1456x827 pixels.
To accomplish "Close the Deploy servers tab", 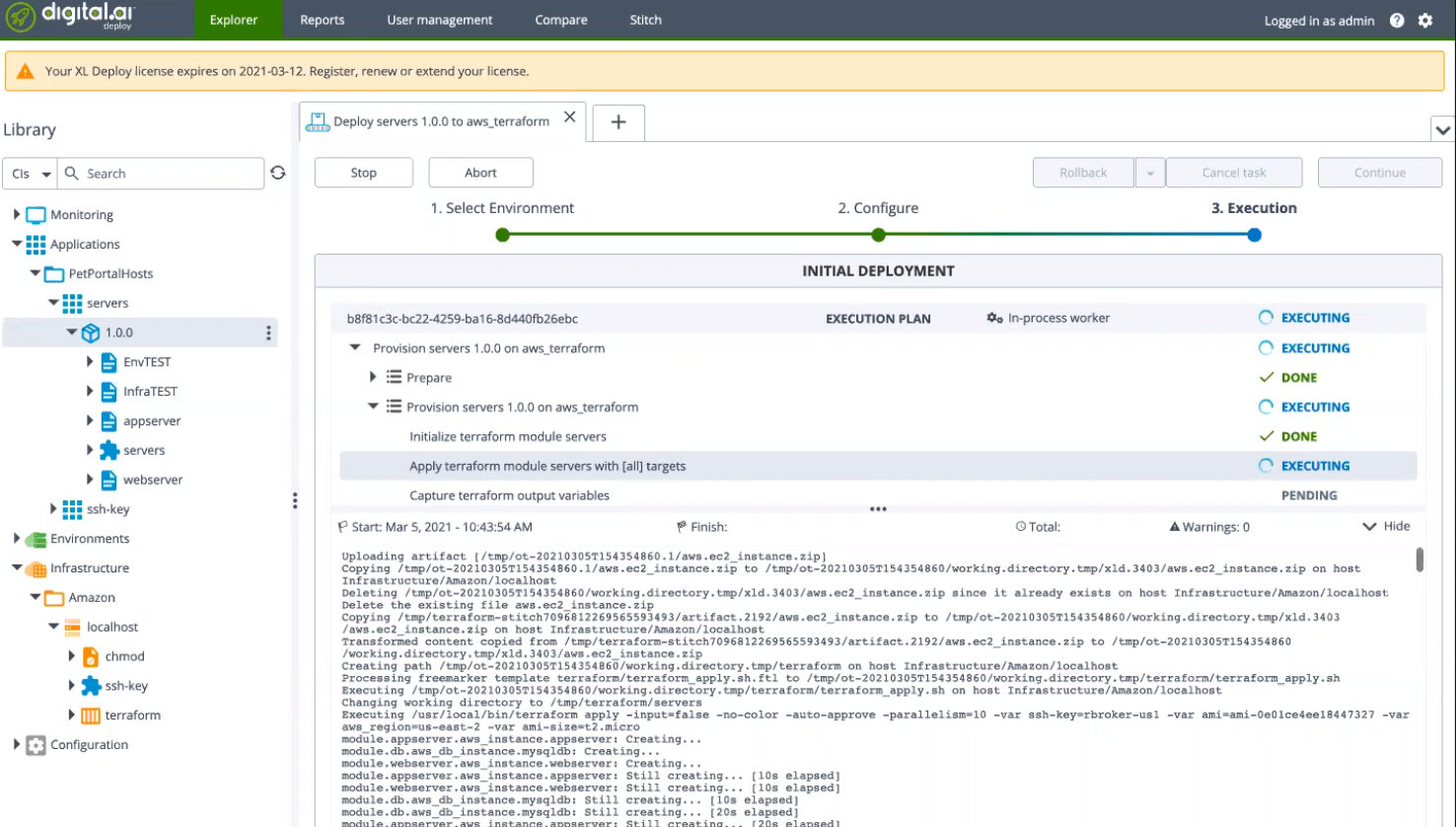I will point(569,117).
